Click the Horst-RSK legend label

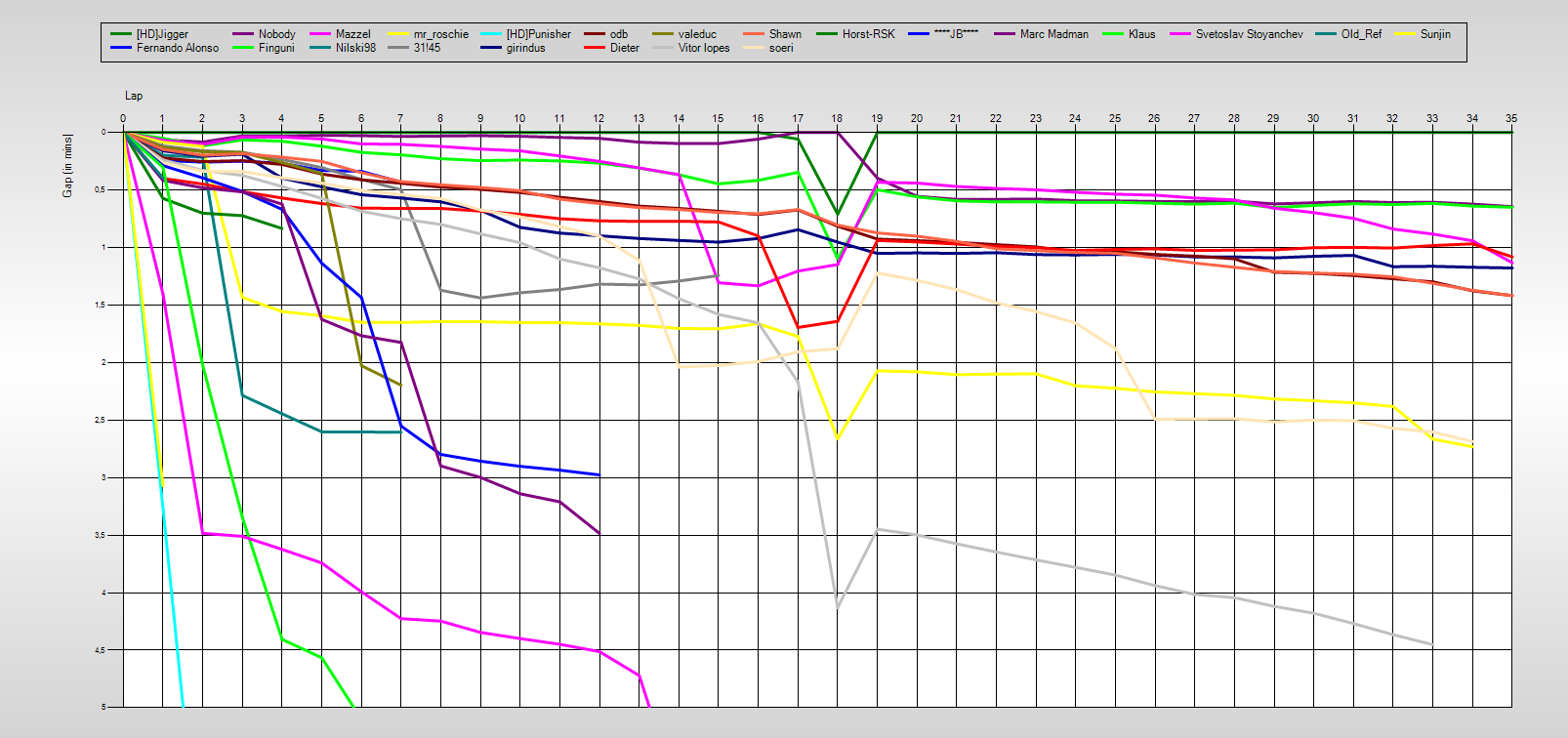pyautogui.click(x=868, y=34)
